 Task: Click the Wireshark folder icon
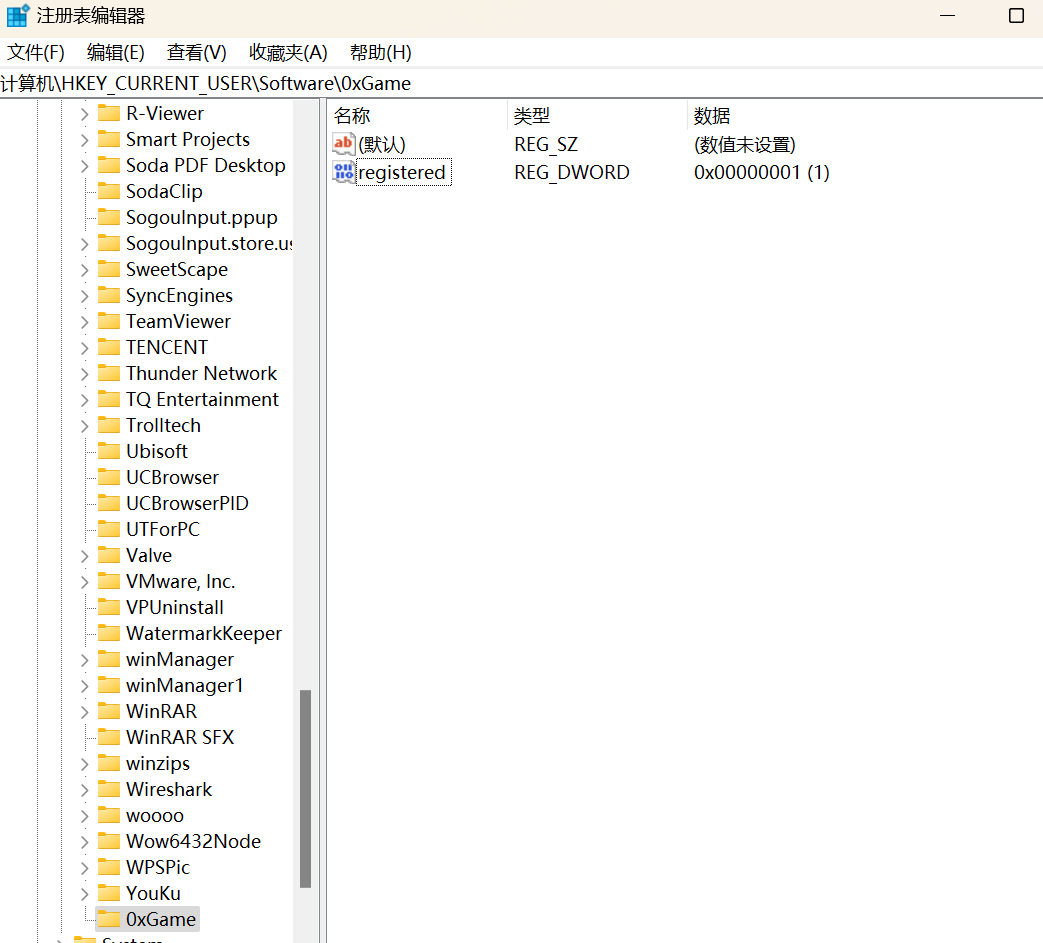pos(109,789)
